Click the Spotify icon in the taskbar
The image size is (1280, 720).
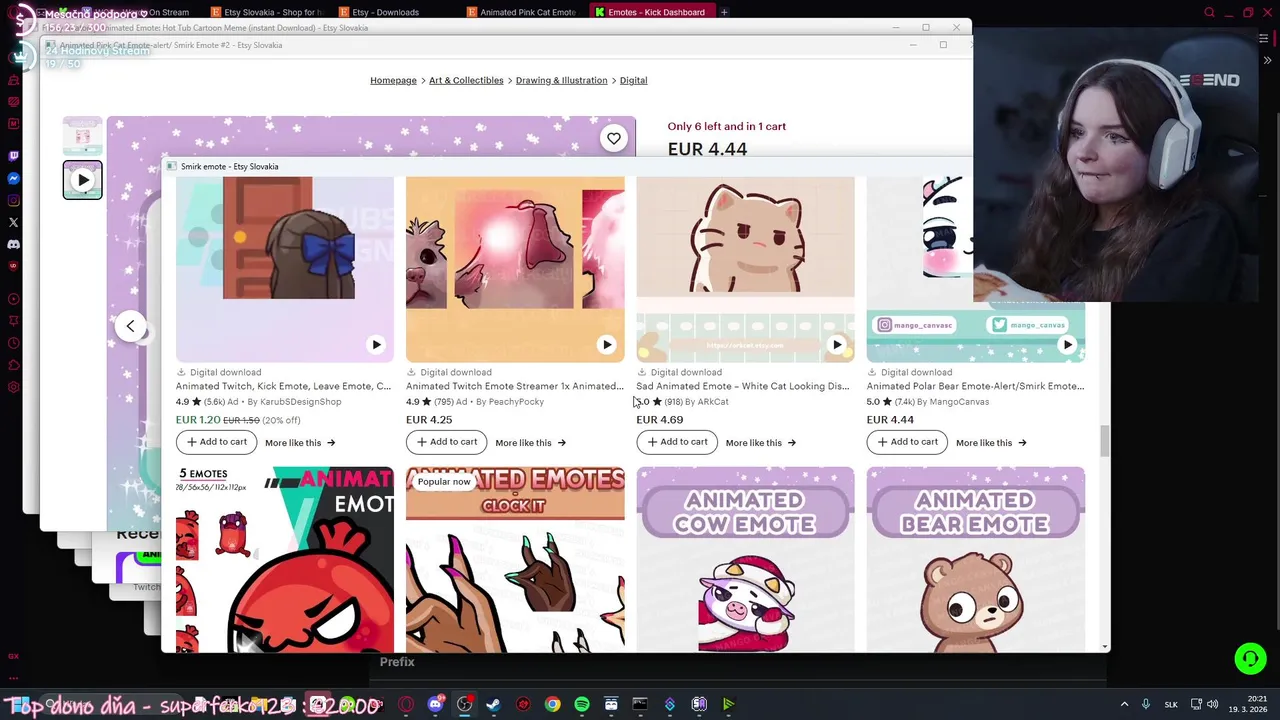pos(582,704)
